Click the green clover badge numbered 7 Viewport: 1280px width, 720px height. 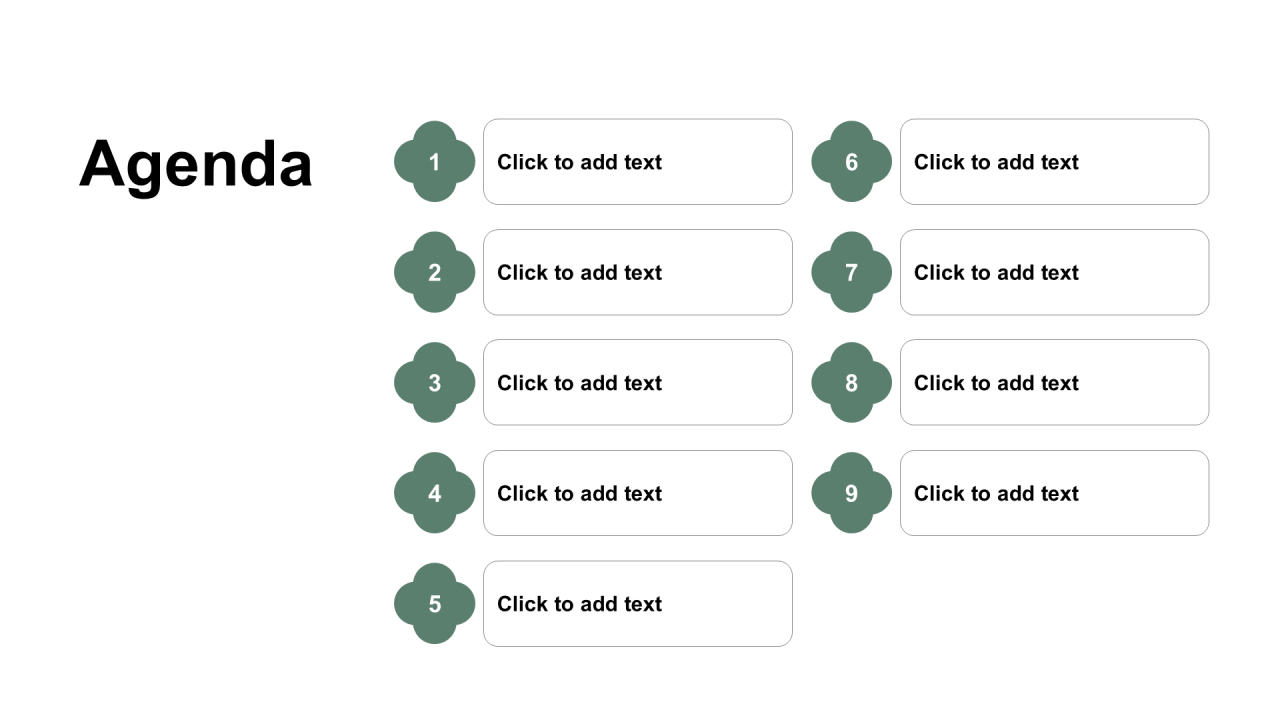pos(851,272)
